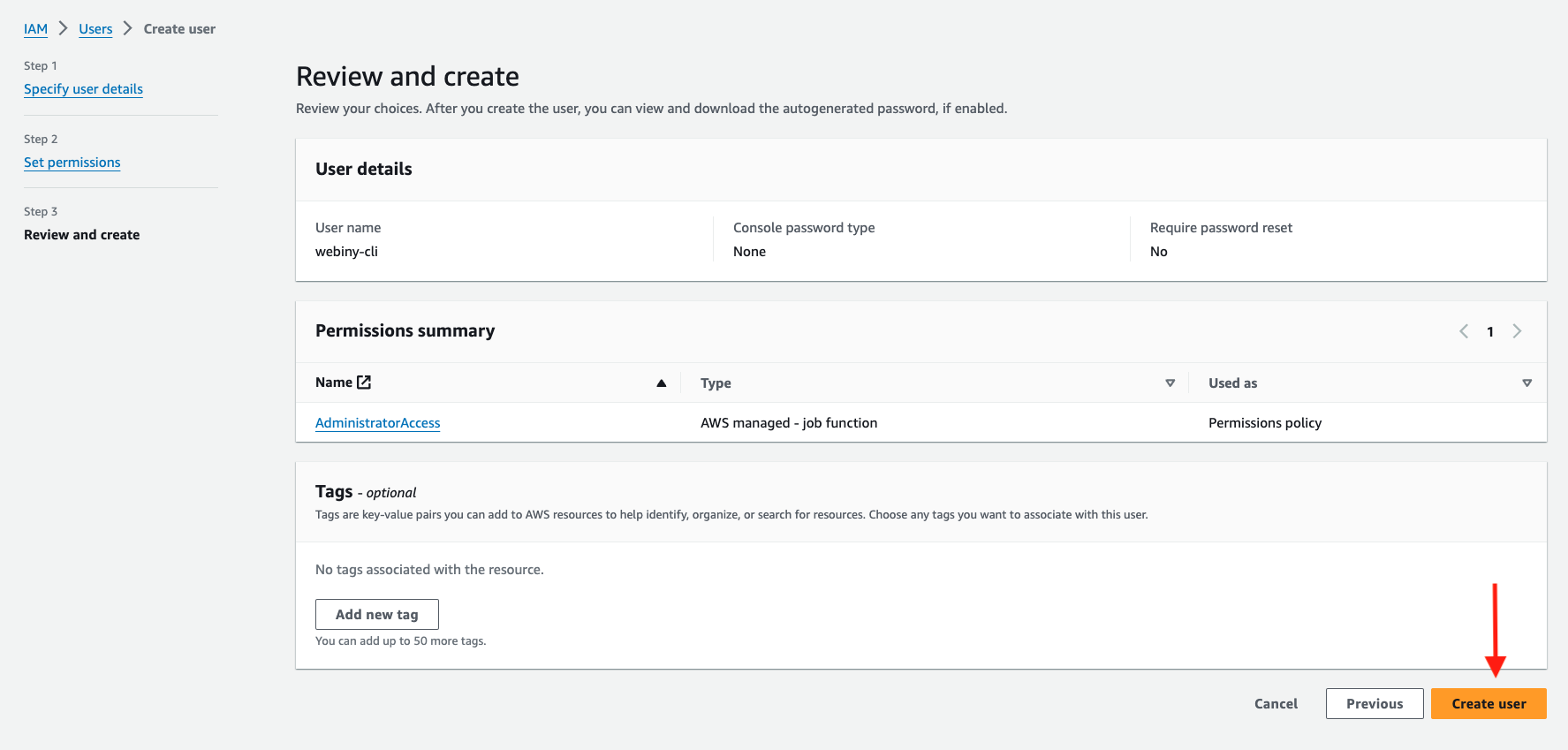Click the orange Create user button
The height and width of the screenshot is (750, 1568).
(1488, 704)
